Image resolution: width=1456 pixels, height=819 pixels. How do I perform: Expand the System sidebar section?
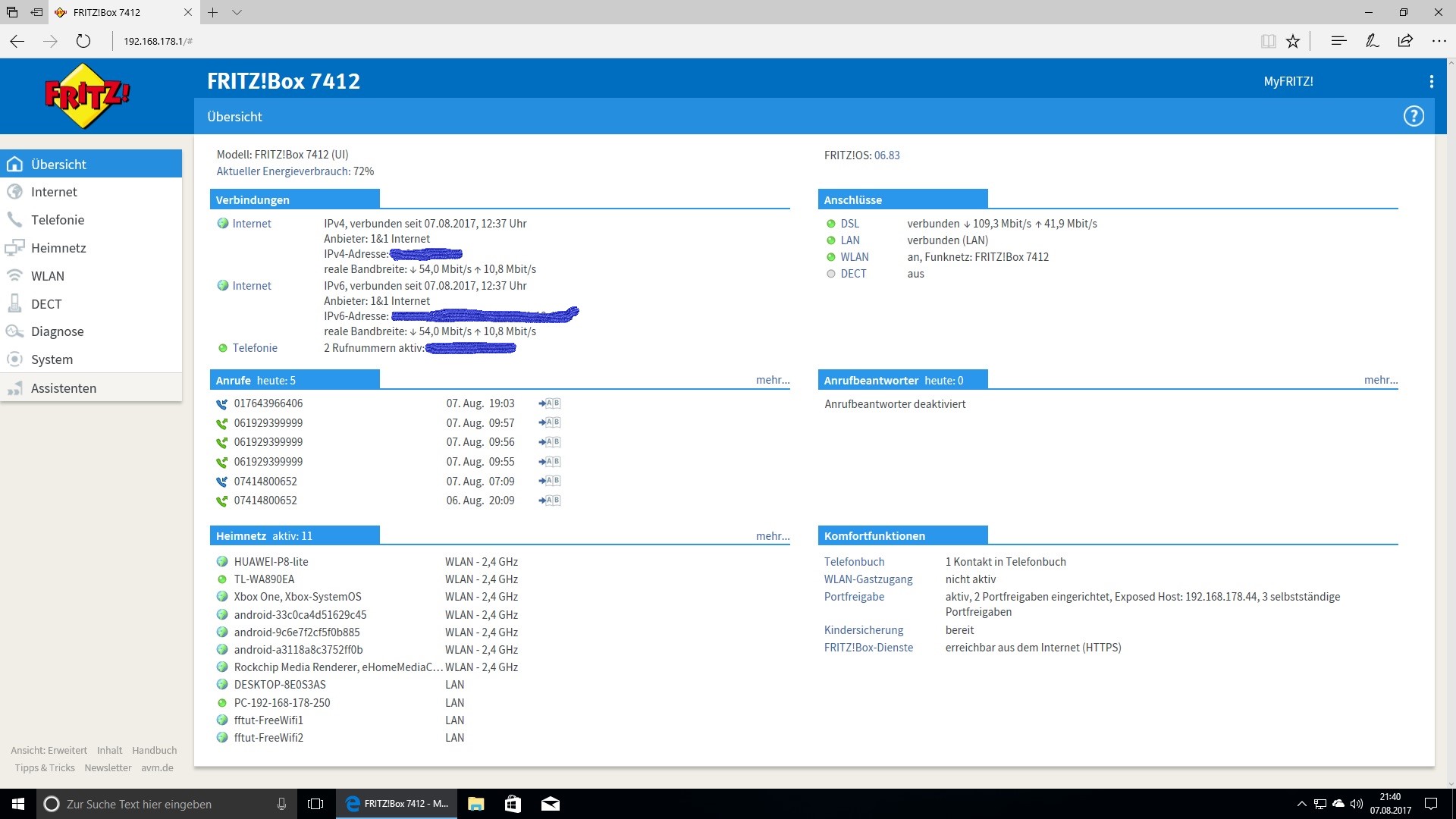(52, 359)
